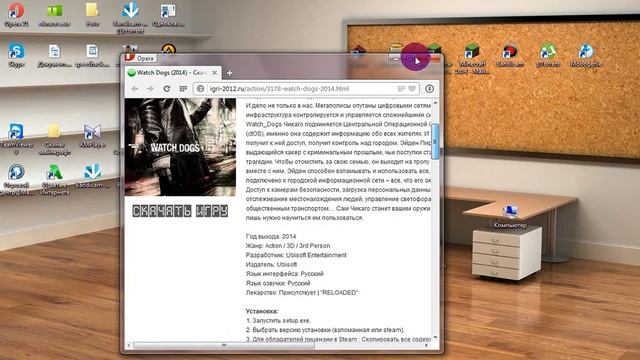This screenshot has height=360, width=640.
Task: Click the 'Лекарство: Присутствует' line
Action: click(x=302, y=292)
